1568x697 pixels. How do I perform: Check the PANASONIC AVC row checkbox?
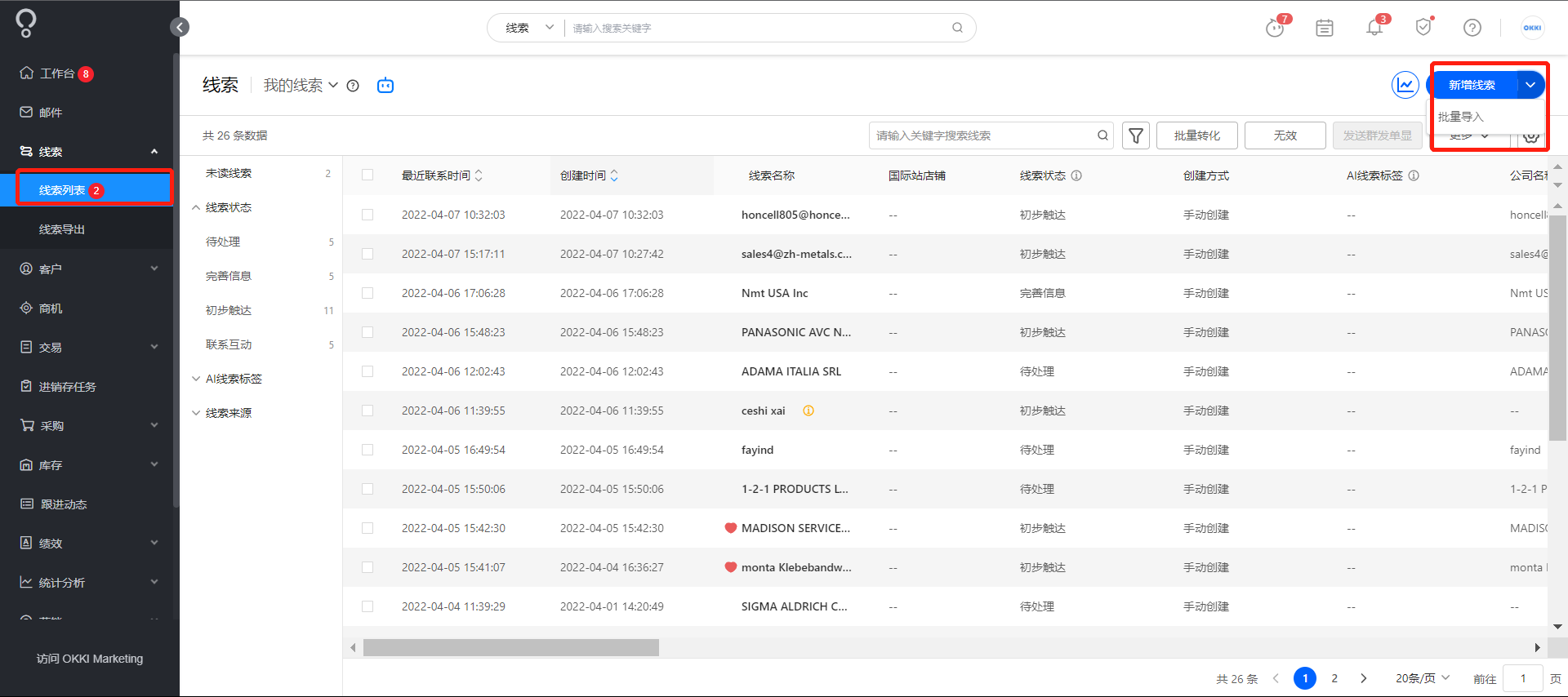click(367, 332)
